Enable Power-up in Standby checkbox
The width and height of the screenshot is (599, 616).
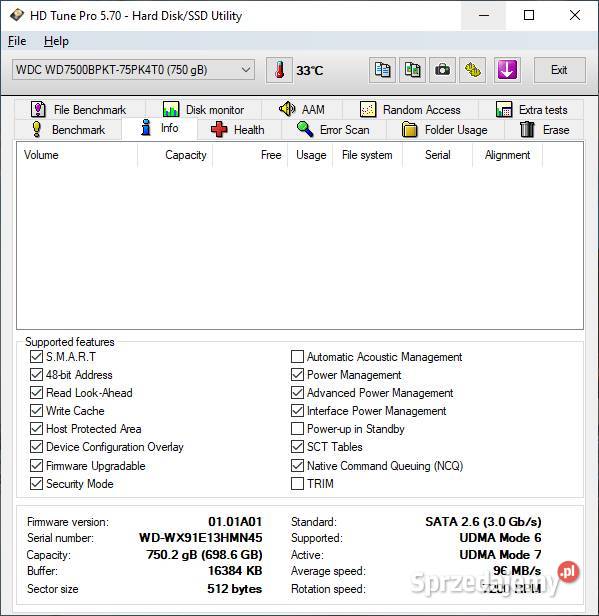pos(297,429)
